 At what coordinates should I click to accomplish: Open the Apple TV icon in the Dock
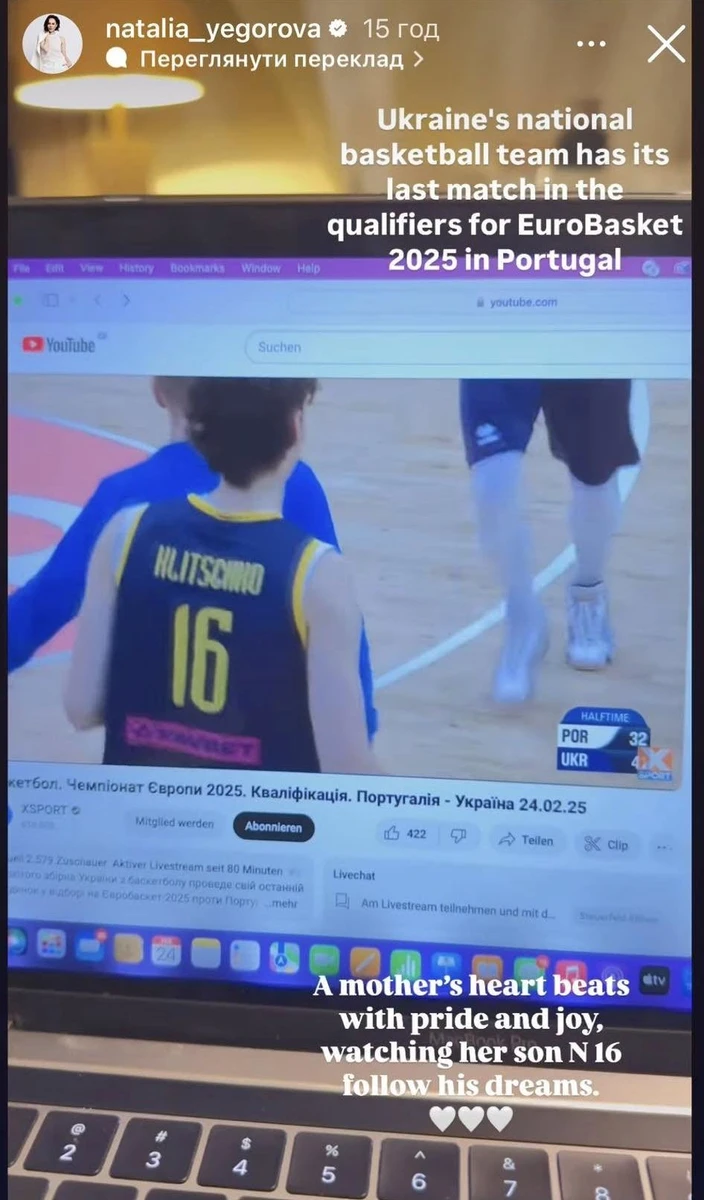654,981
